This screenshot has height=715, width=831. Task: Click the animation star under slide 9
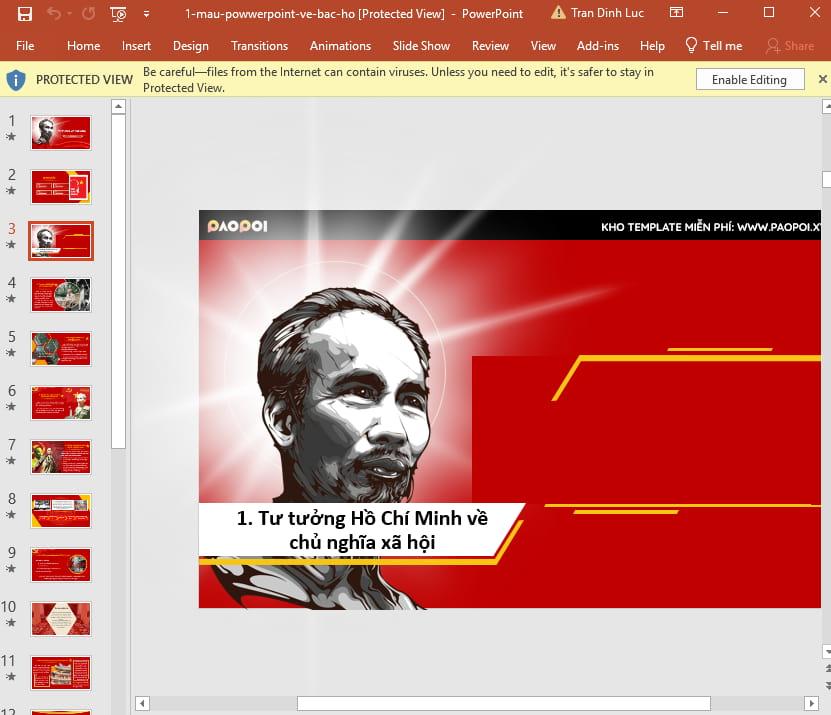point(11,569)
